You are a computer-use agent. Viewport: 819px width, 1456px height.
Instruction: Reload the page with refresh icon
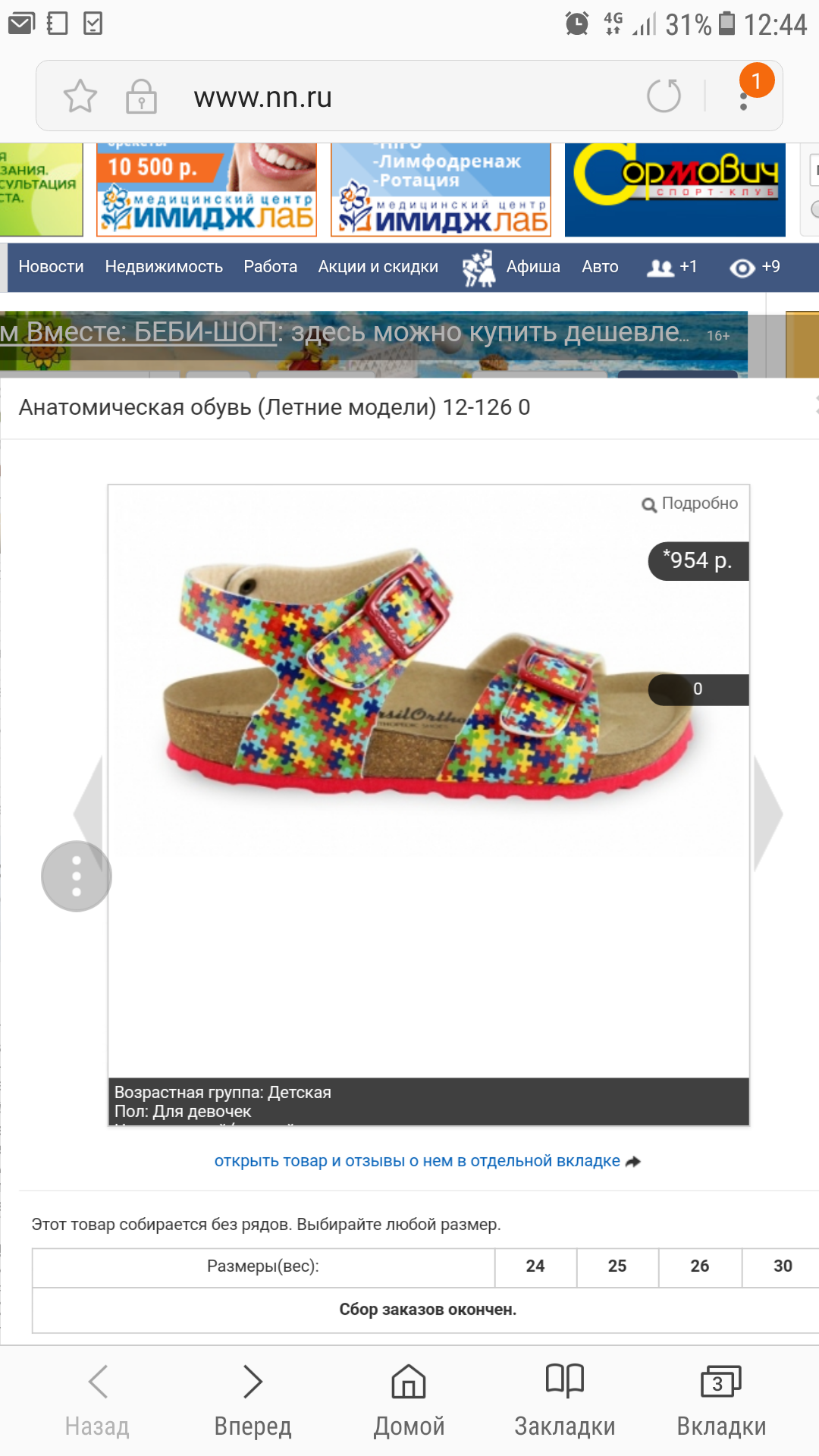coord(664,96)
